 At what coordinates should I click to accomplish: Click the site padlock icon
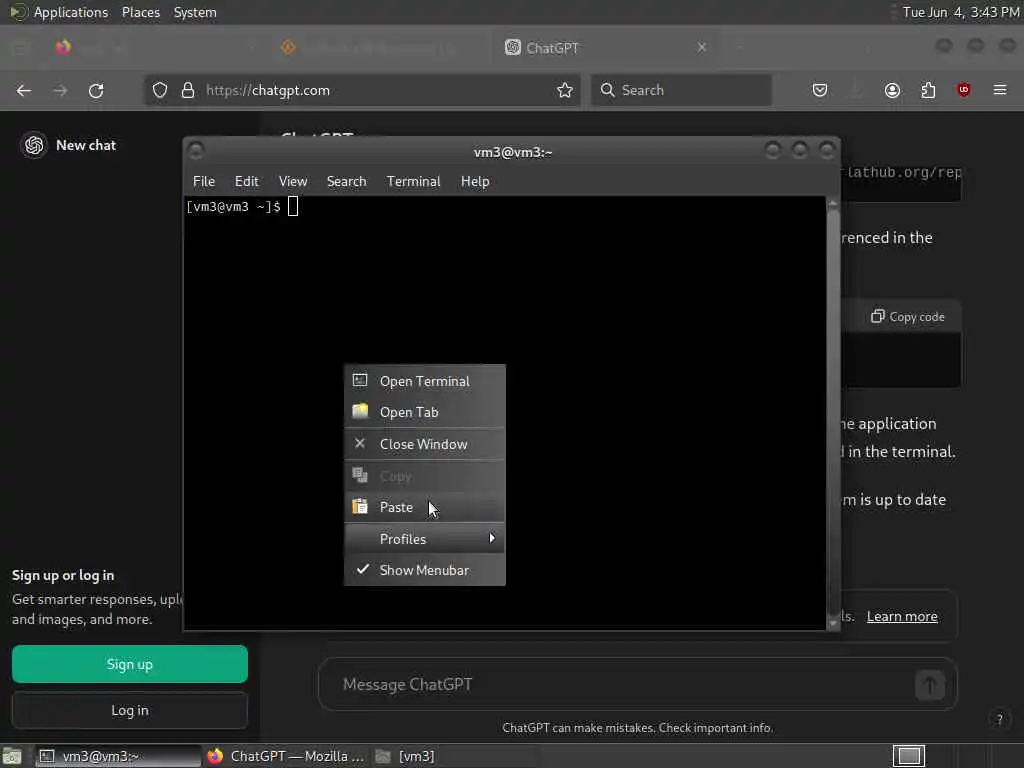tap(188, 90)
